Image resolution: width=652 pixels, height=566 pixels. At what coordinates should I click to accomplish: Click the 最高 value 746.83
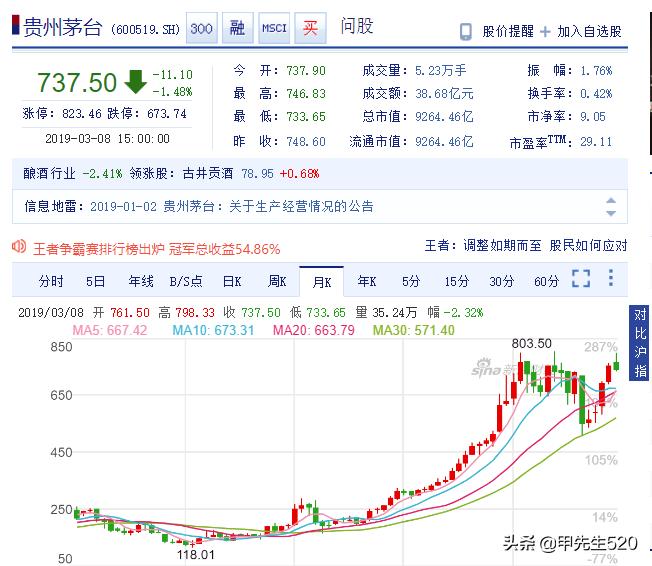click(306, 94)
